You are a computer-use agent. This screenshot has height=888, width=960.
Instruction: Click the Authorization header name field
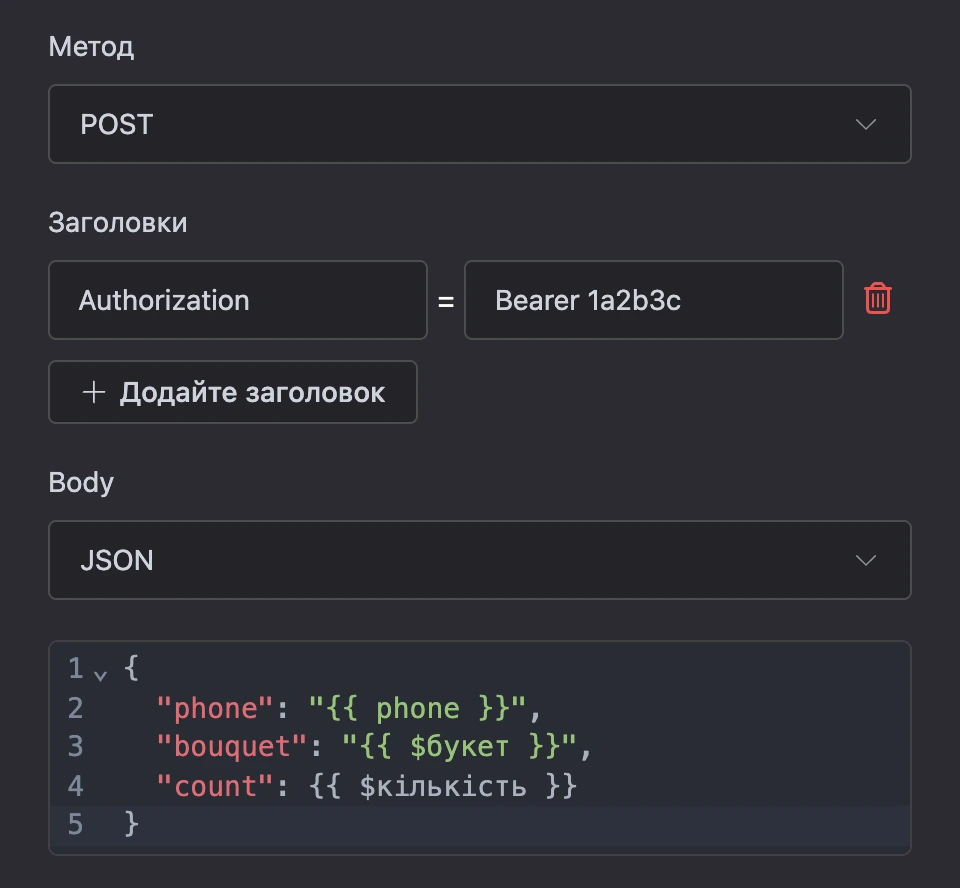(x=238, y=300)
